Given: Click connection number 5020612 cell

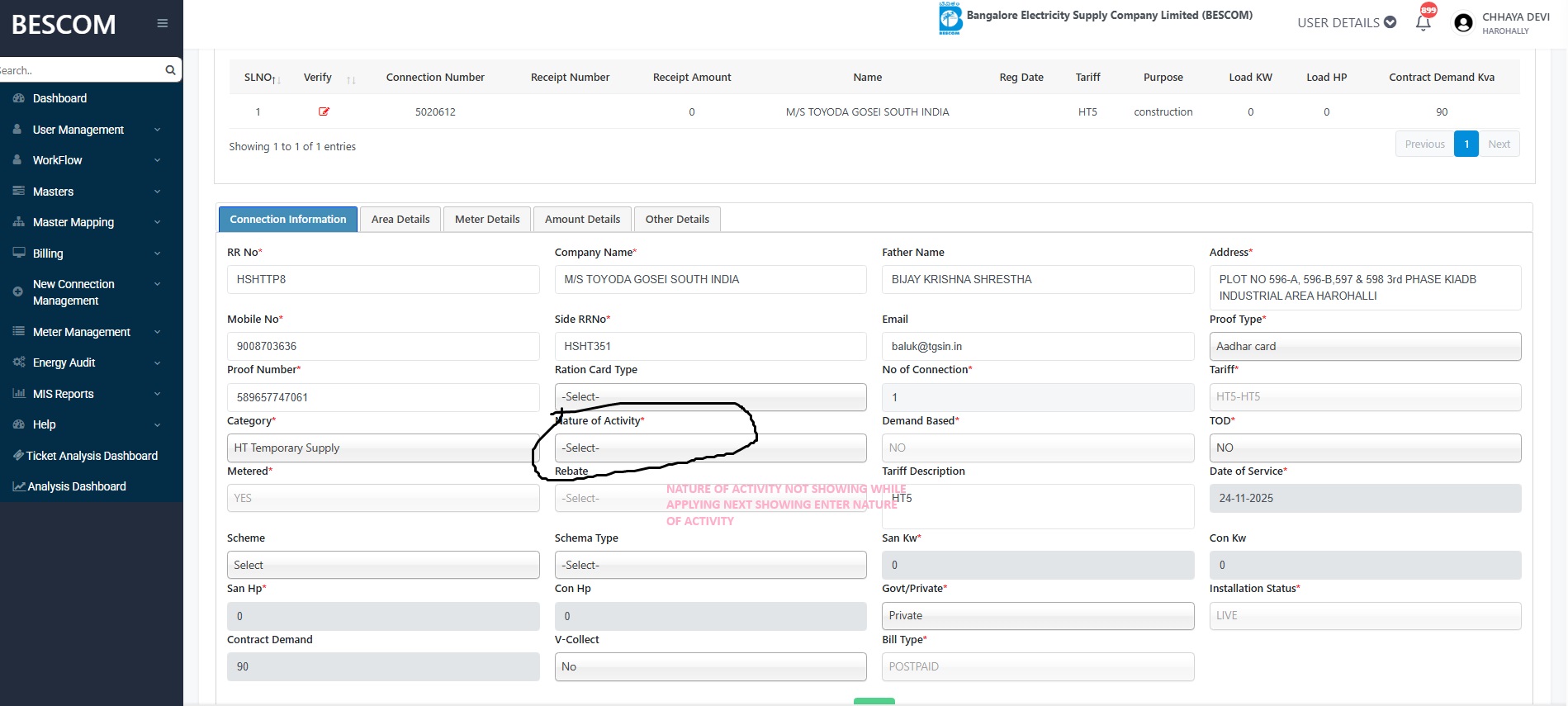Looking at the screenshot, I should coord(435,111).
